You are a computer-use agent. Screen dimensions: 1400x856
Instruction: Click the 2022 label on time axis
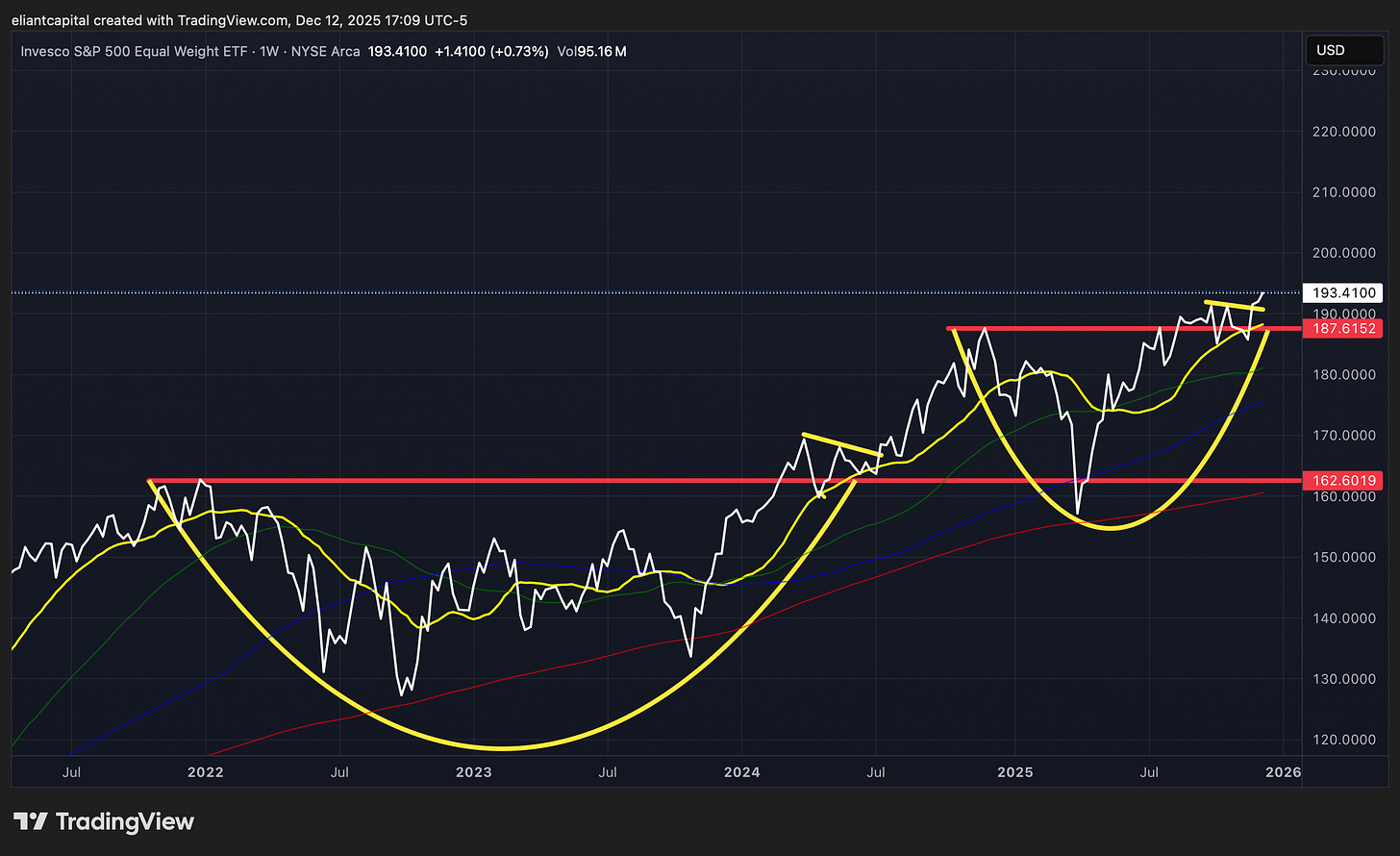[206, 771]
